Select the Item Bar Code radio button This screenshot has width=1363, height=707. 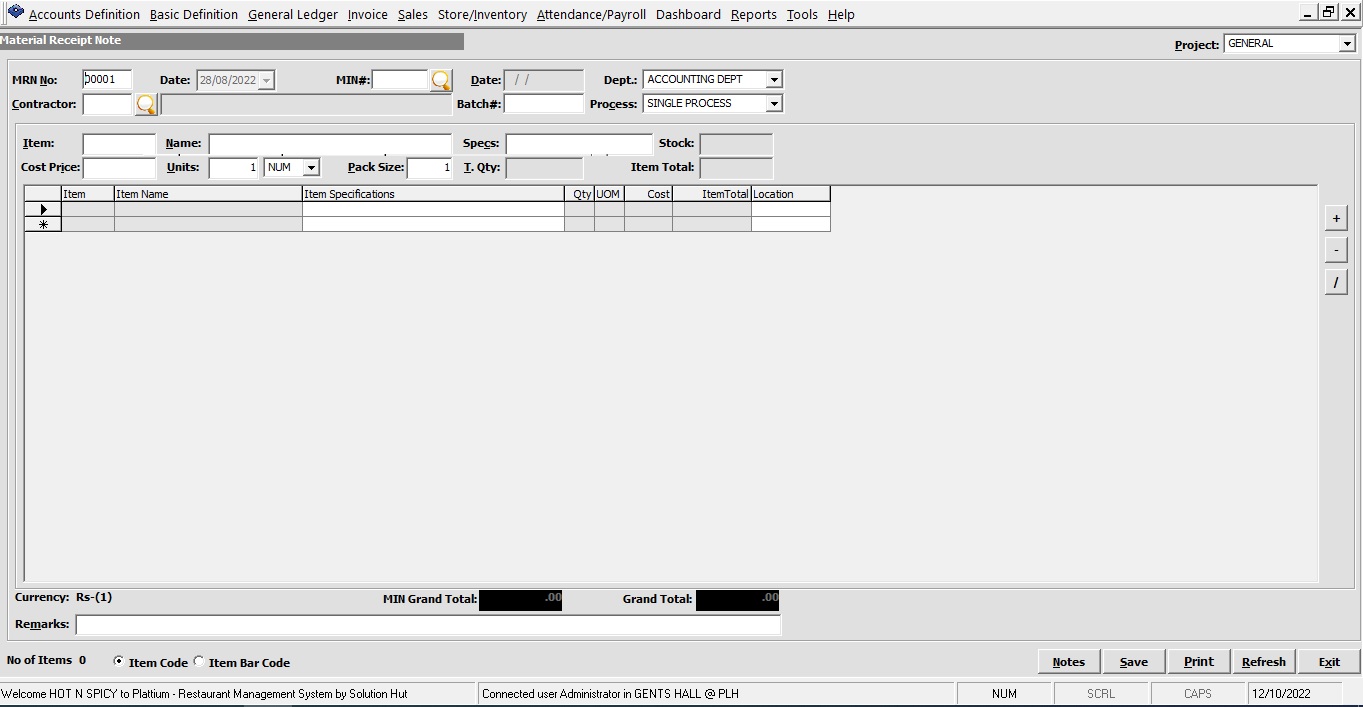199,662
